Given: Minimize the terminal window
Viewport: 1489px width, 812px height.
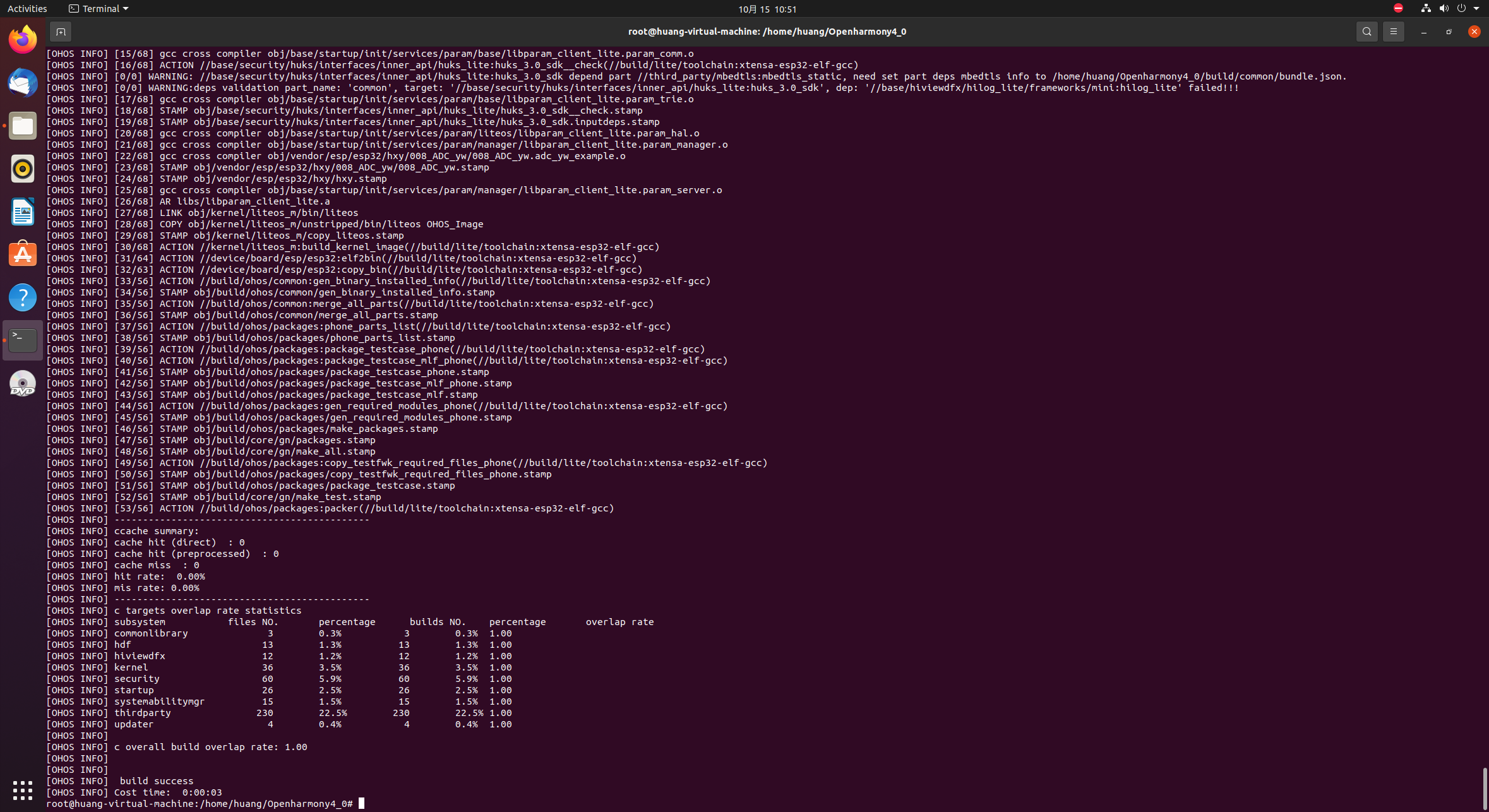Looking at the screenshot, I should tap(1423, 32).
